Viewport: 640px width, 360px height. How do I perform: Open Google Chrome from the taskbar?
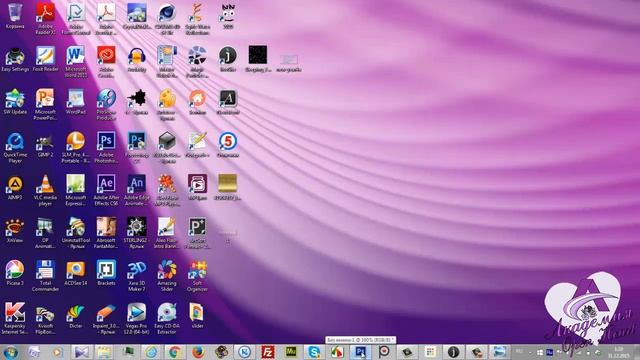coord(175,352)
